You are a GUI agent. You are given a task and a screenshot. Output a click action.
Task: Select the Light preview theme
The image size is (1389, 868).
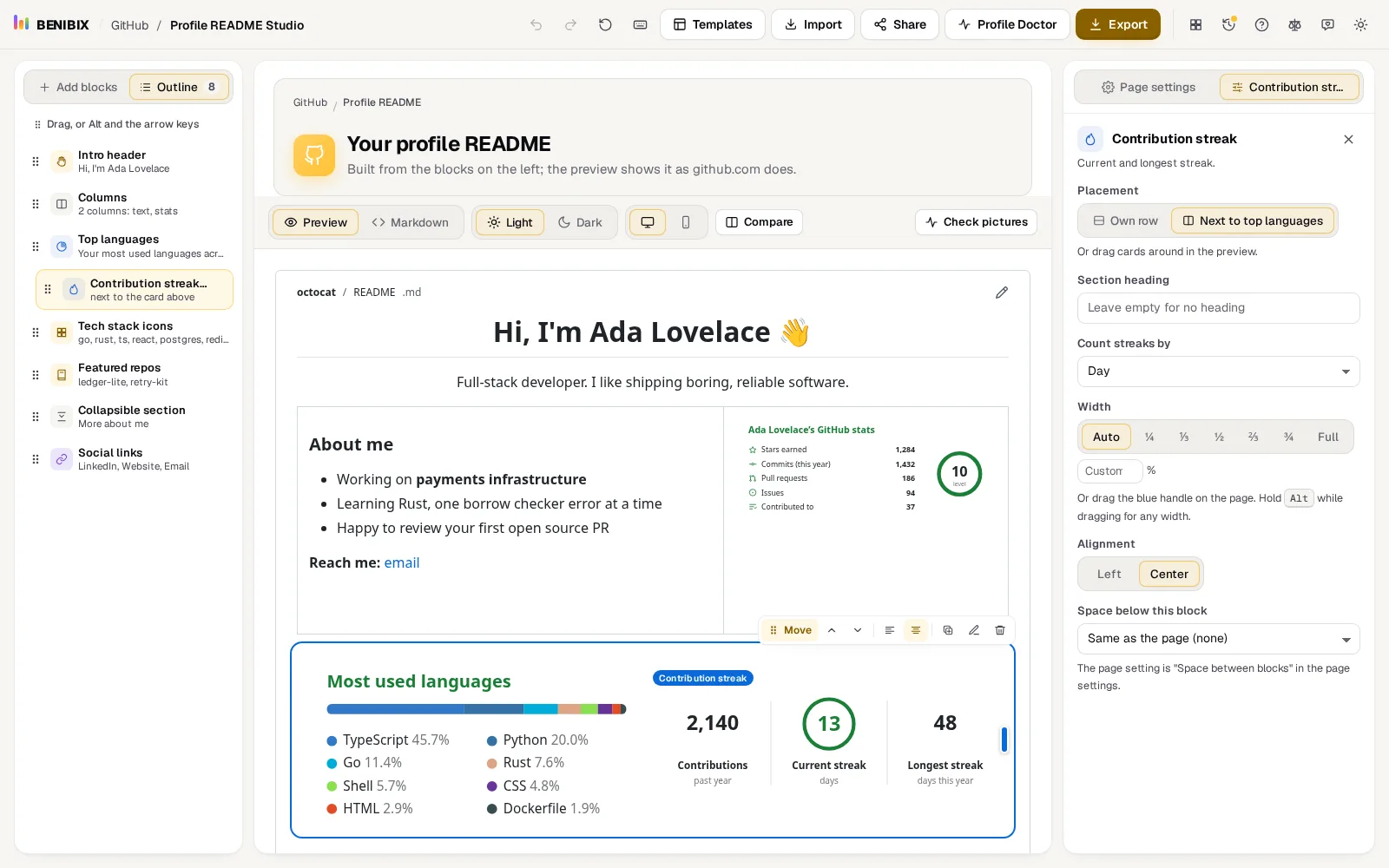(510, 222)
